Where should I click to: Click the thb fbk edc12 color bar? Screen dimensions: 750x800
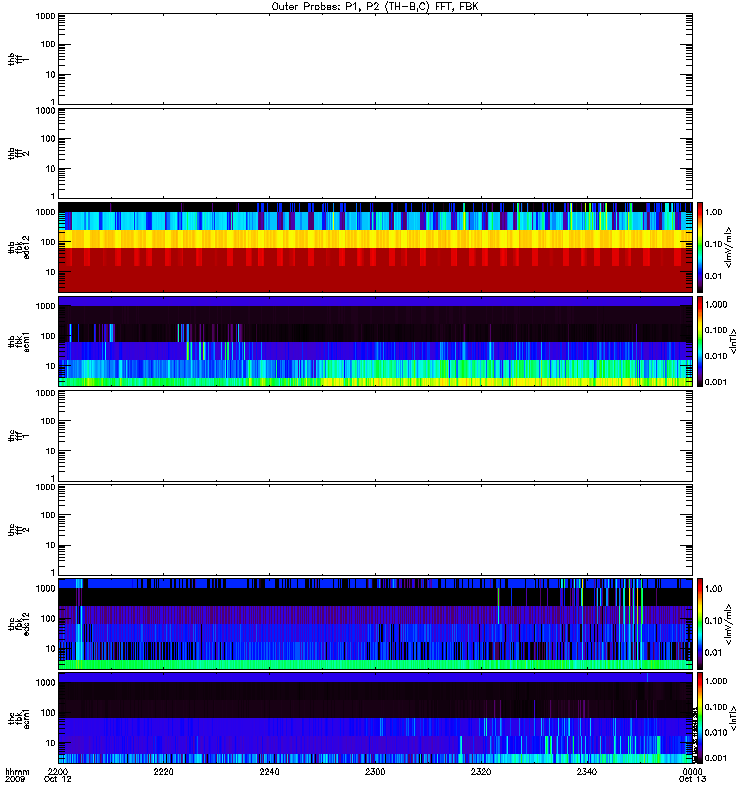tap(700, 247)
